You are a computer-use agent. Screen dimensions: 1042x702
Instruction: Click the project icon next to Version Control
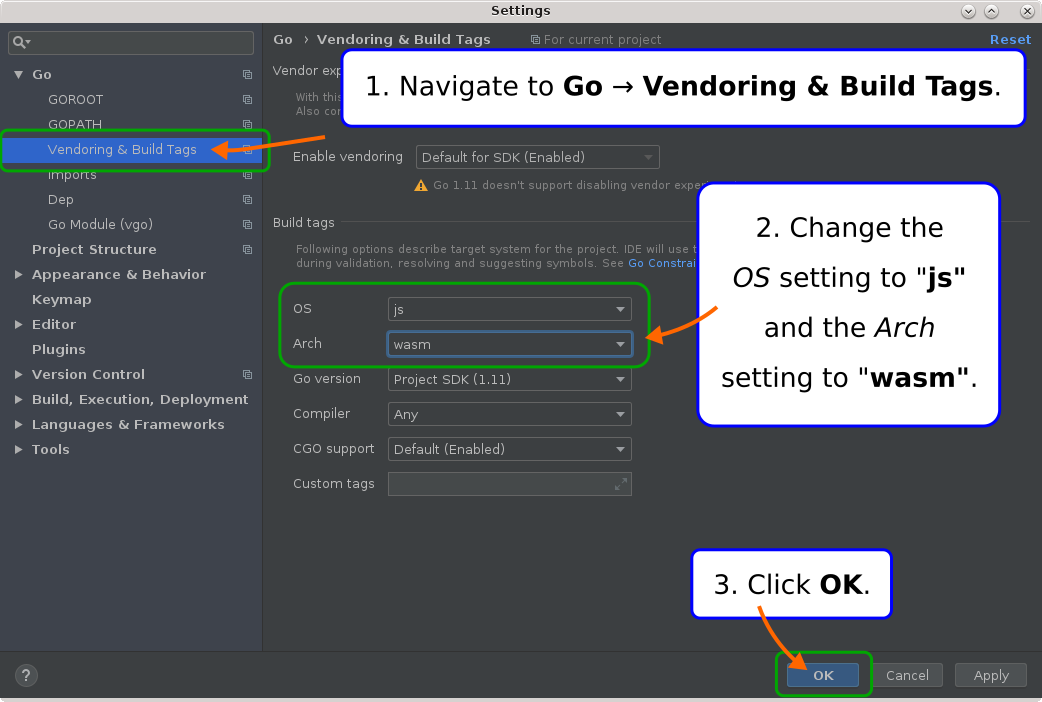pyautogui.click(x=247, y=374)
